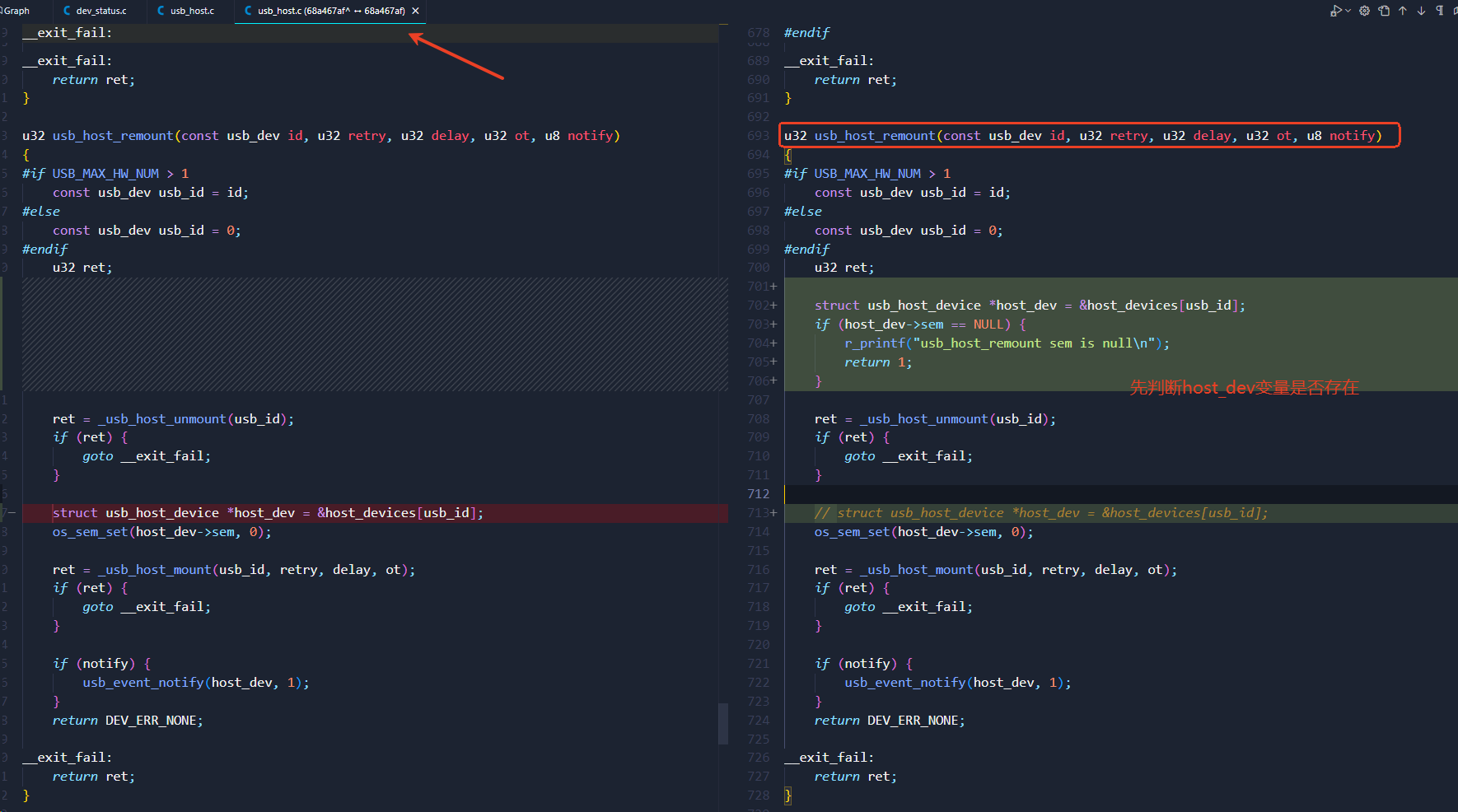1458x812 pixels.
Task: Go to next change arrow
Action: (x=1422, y=11)
